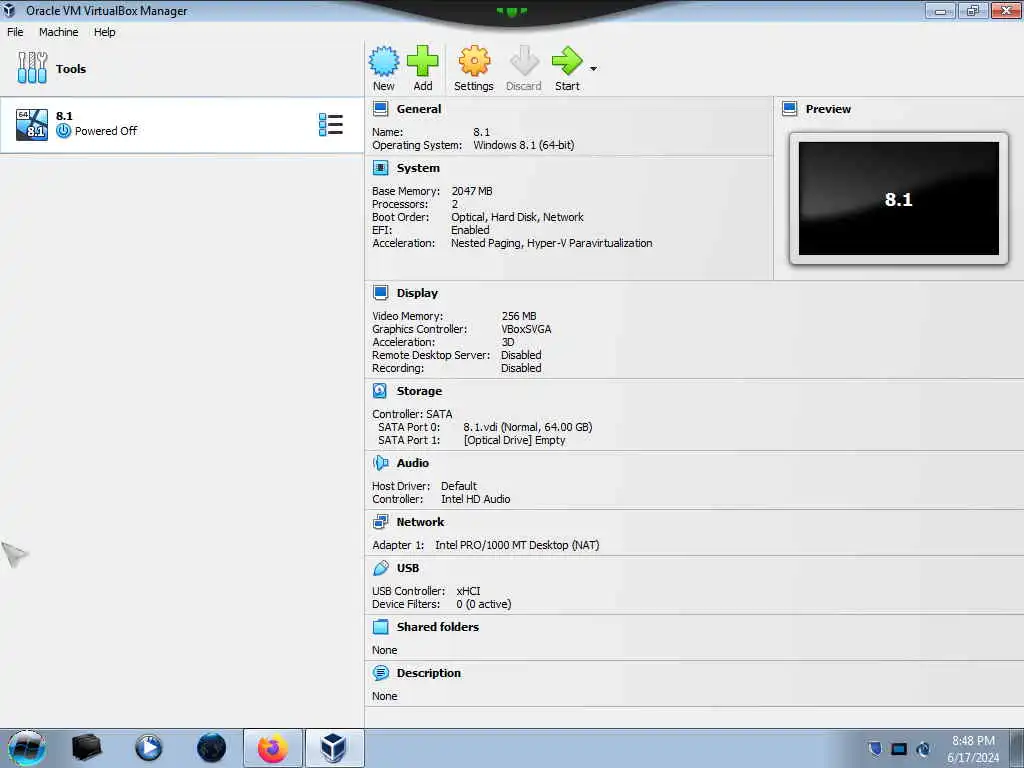Click the 2047 MB memory value

pyautogui.click(x=472, y=191)
